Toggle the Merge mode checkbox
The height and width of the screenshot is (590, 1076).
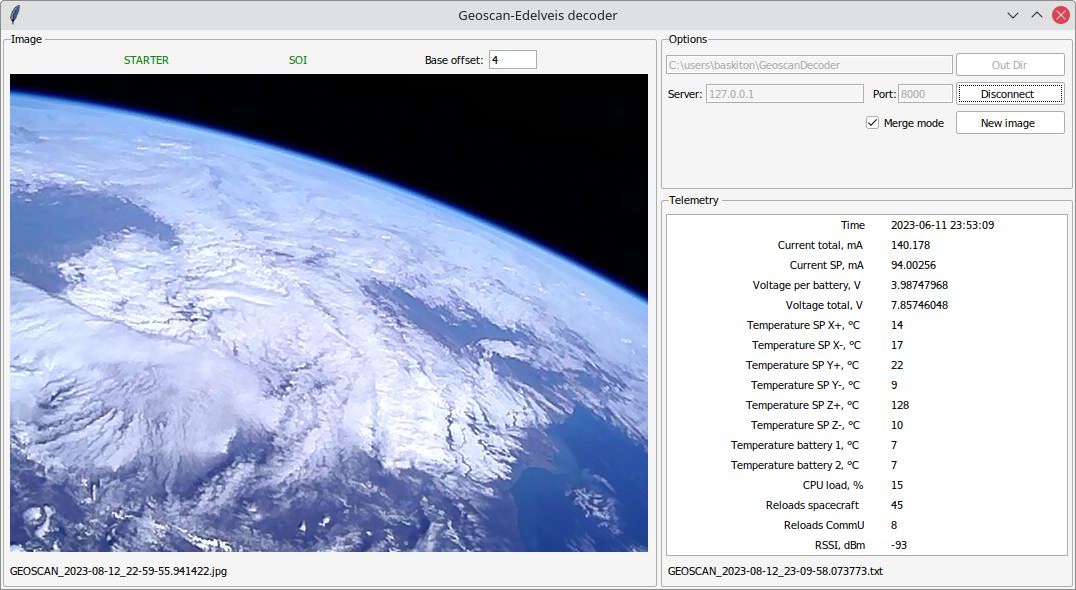[872, 123]
